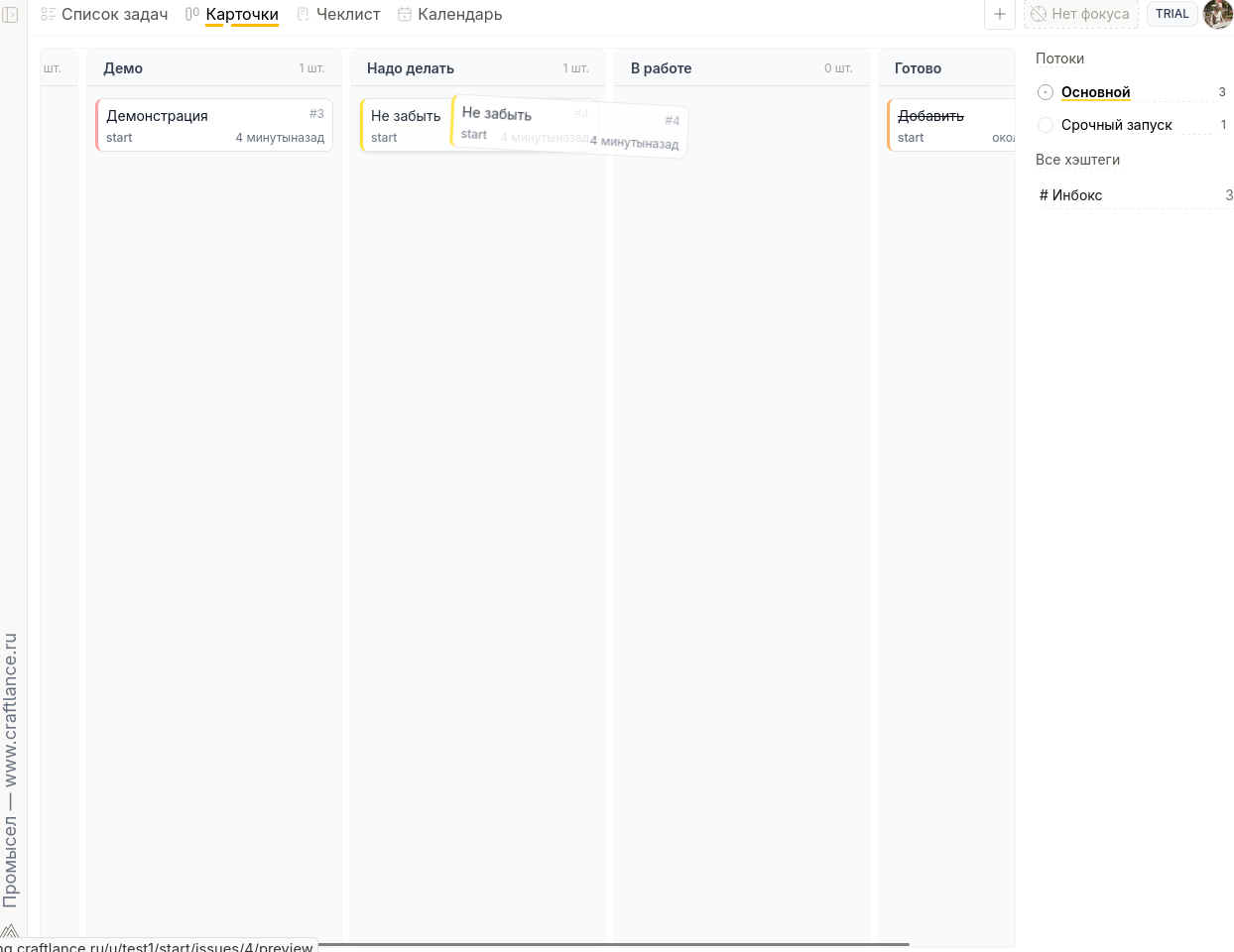Open the user avatar profile menu

point(1217,14)
